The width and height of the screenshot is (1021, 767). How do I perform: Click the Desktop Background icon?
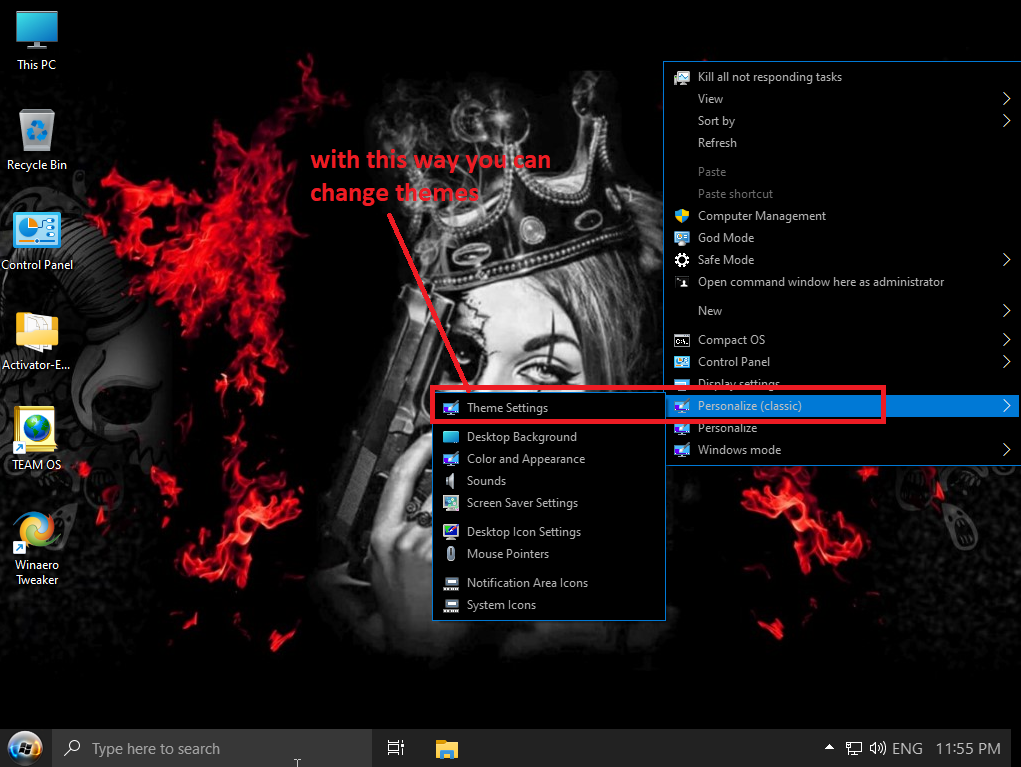click(x=451, y=437)
